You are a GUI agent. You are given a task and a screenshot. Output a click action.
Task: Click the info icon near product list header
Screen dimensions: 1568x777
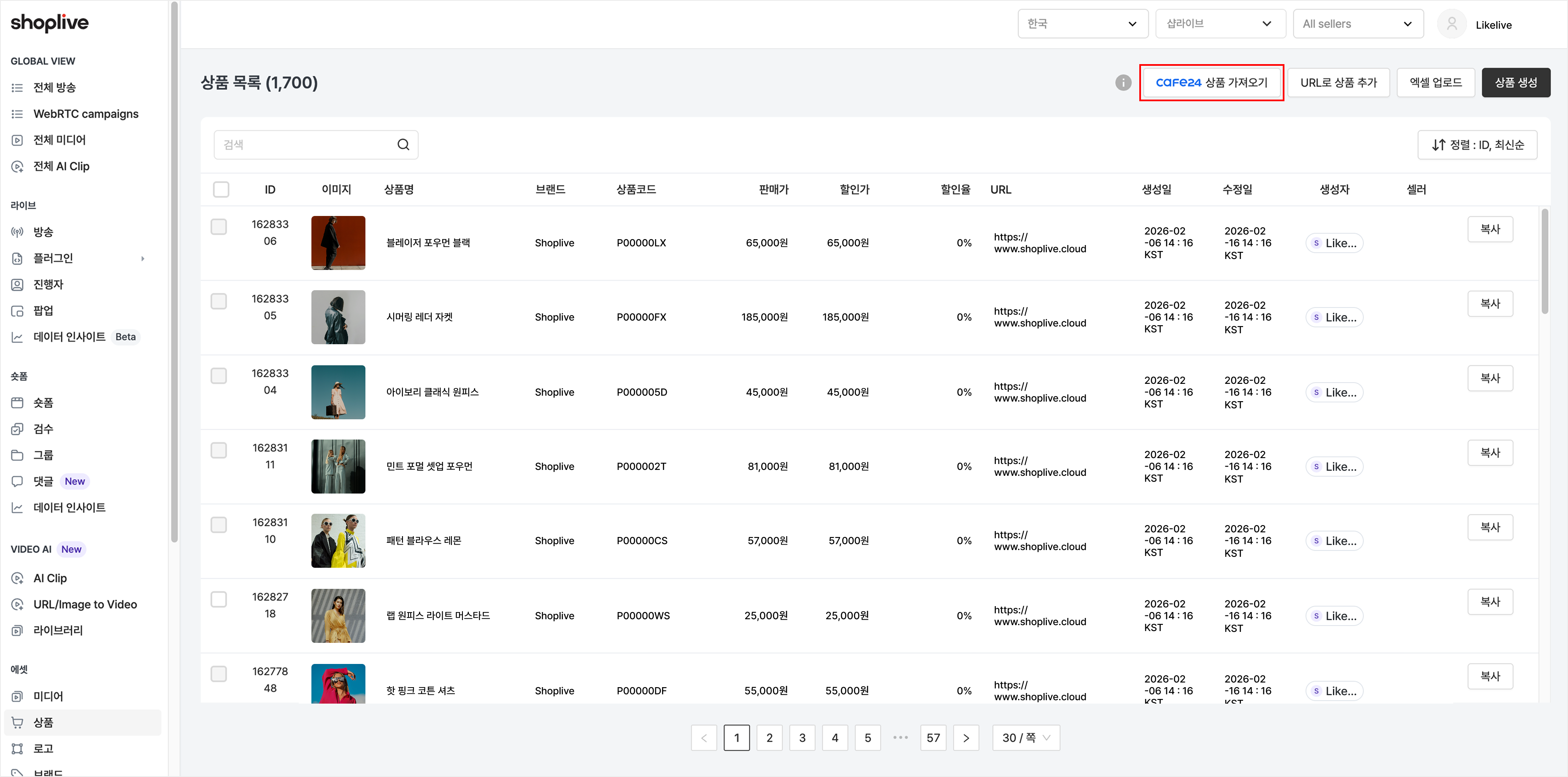click(1123, 83)
